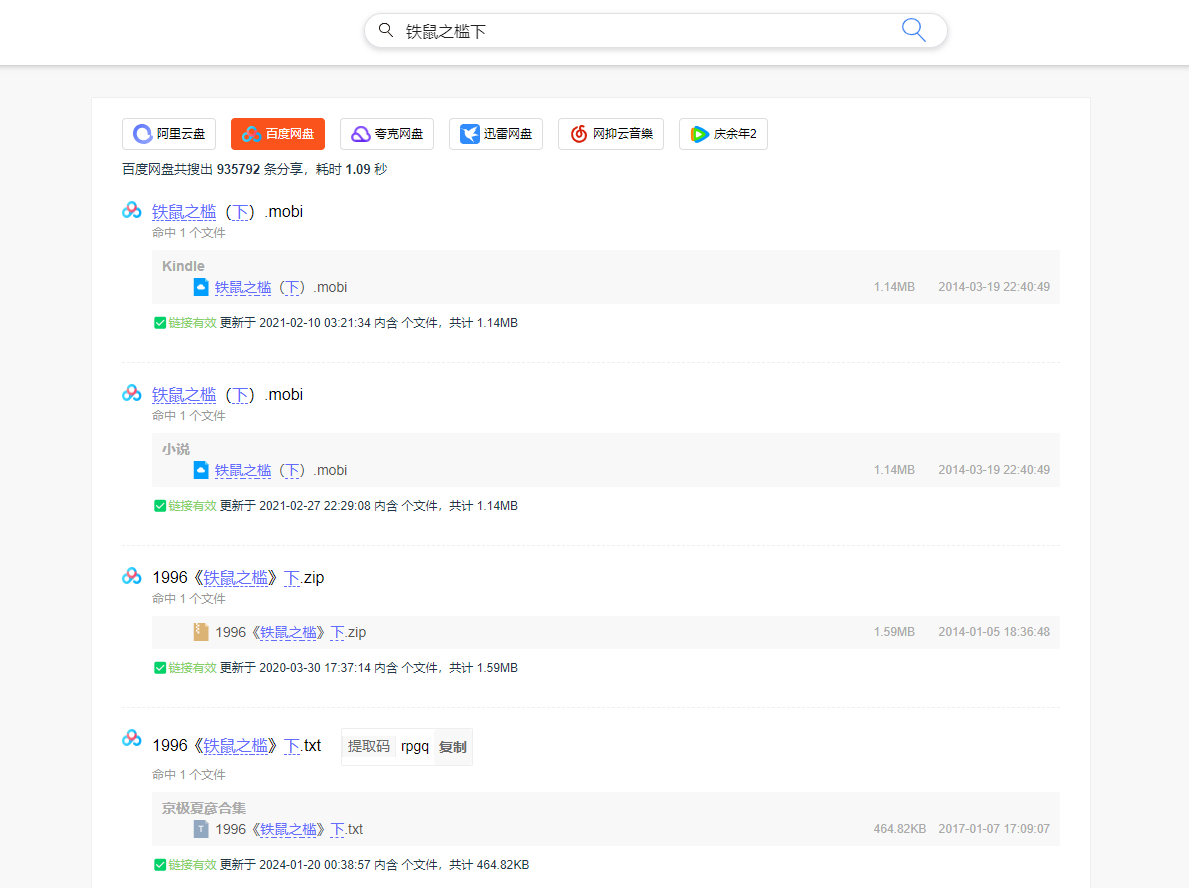
Task: Click the blue mobi file icon under 小说
Action: pos(201,470)
